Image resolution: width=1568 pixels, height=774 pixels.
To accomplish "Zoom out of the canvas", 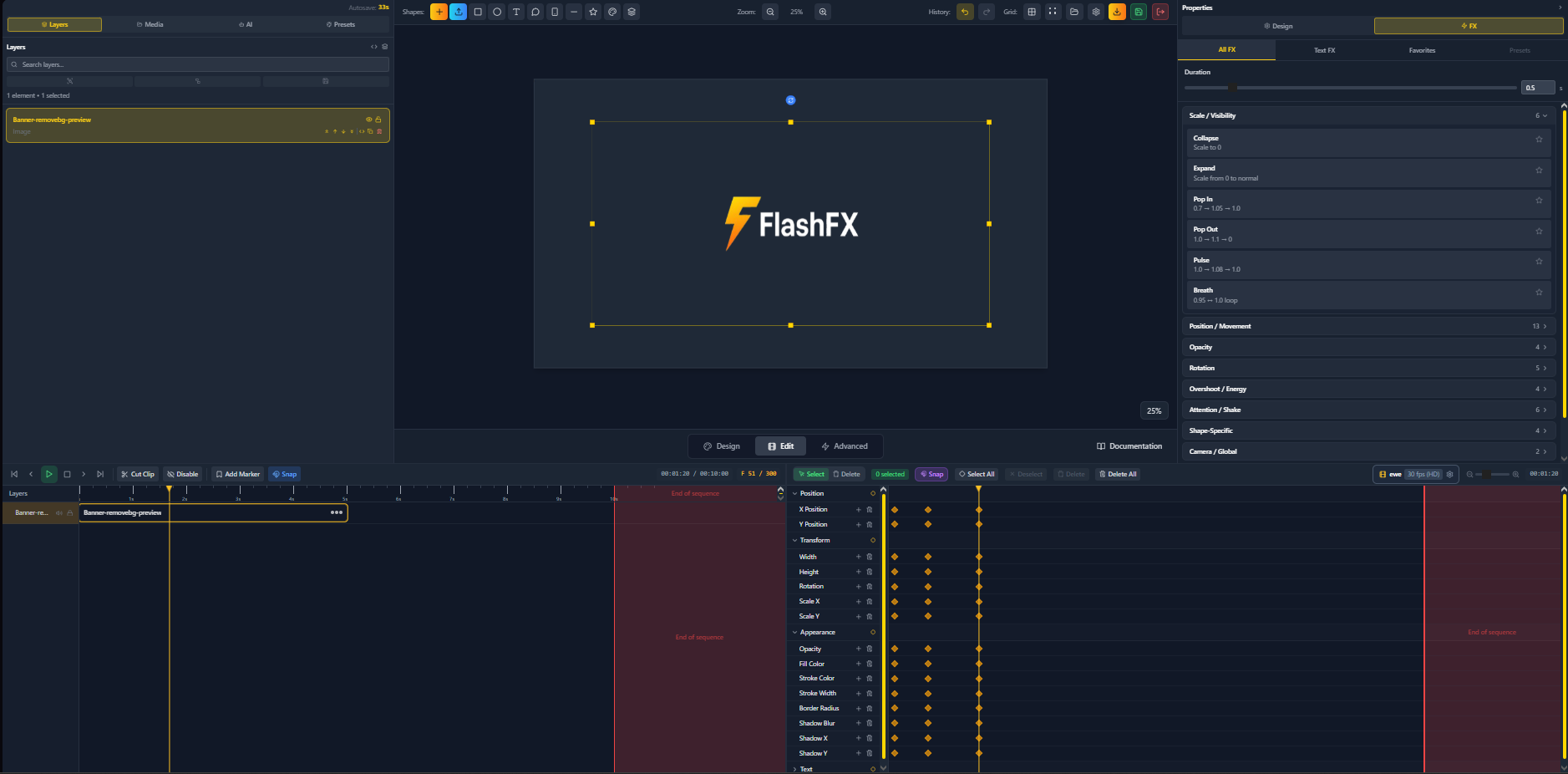I will 770,12.
